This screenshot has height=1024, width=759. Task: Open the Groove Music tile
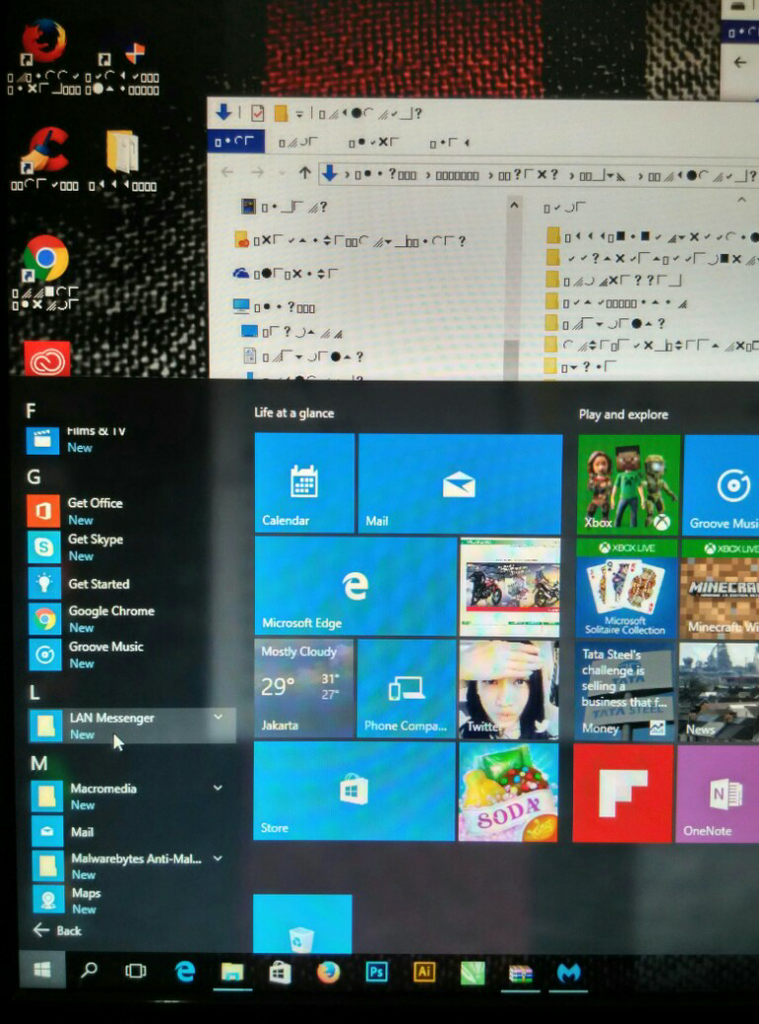click(721, 484)
